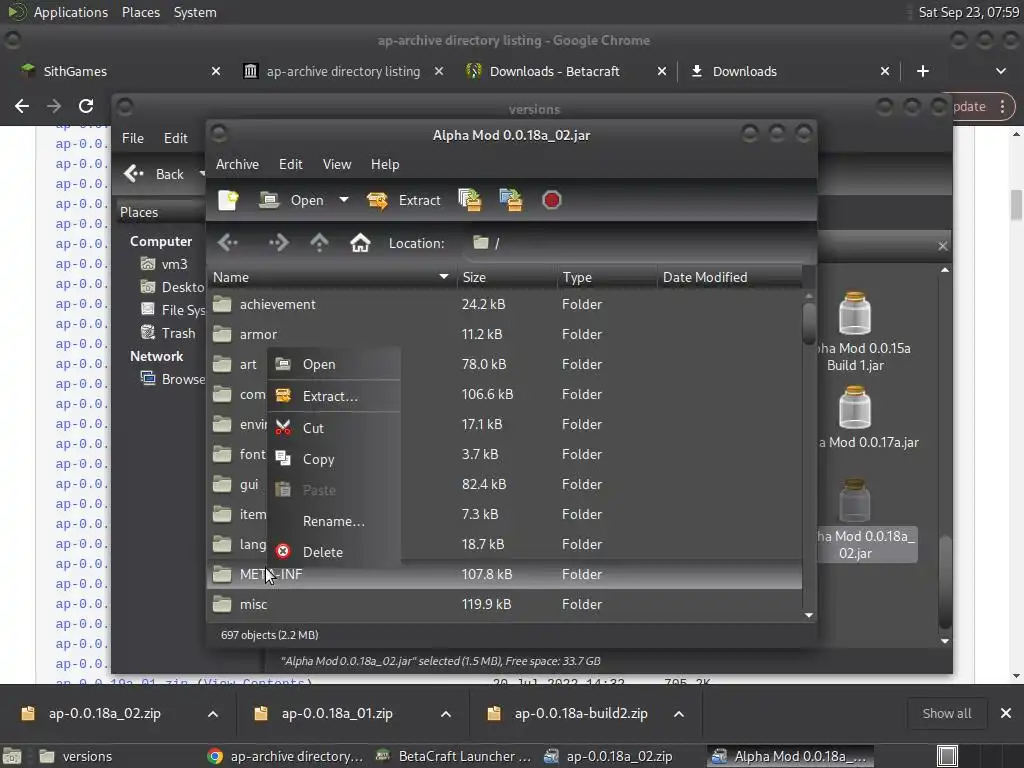Screen dimensions: 1024x768
Task: Click Extract in the archive toolbar
Action: [404, 200]
